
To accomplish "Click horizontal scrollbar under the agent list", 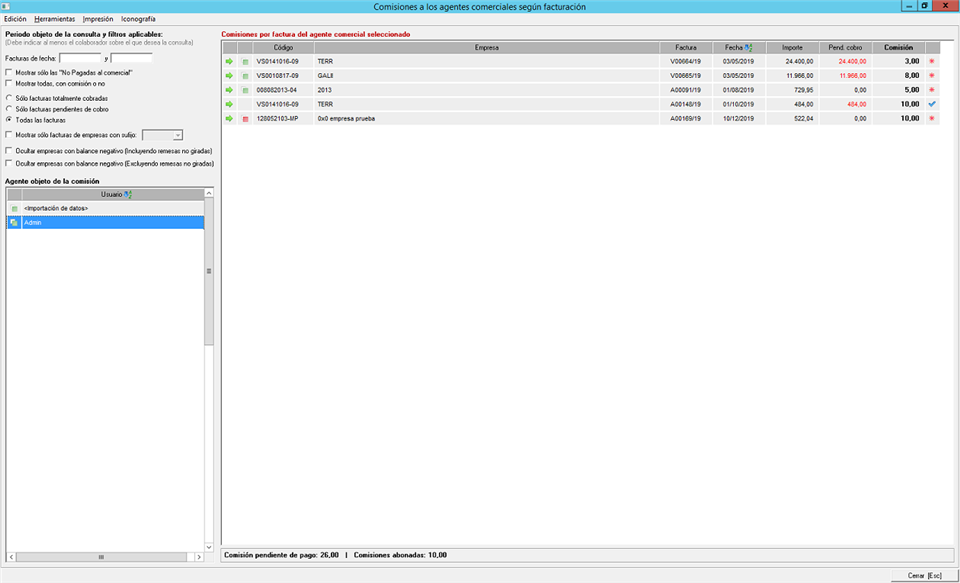I will pyautogui.click(x=100, y=557).
